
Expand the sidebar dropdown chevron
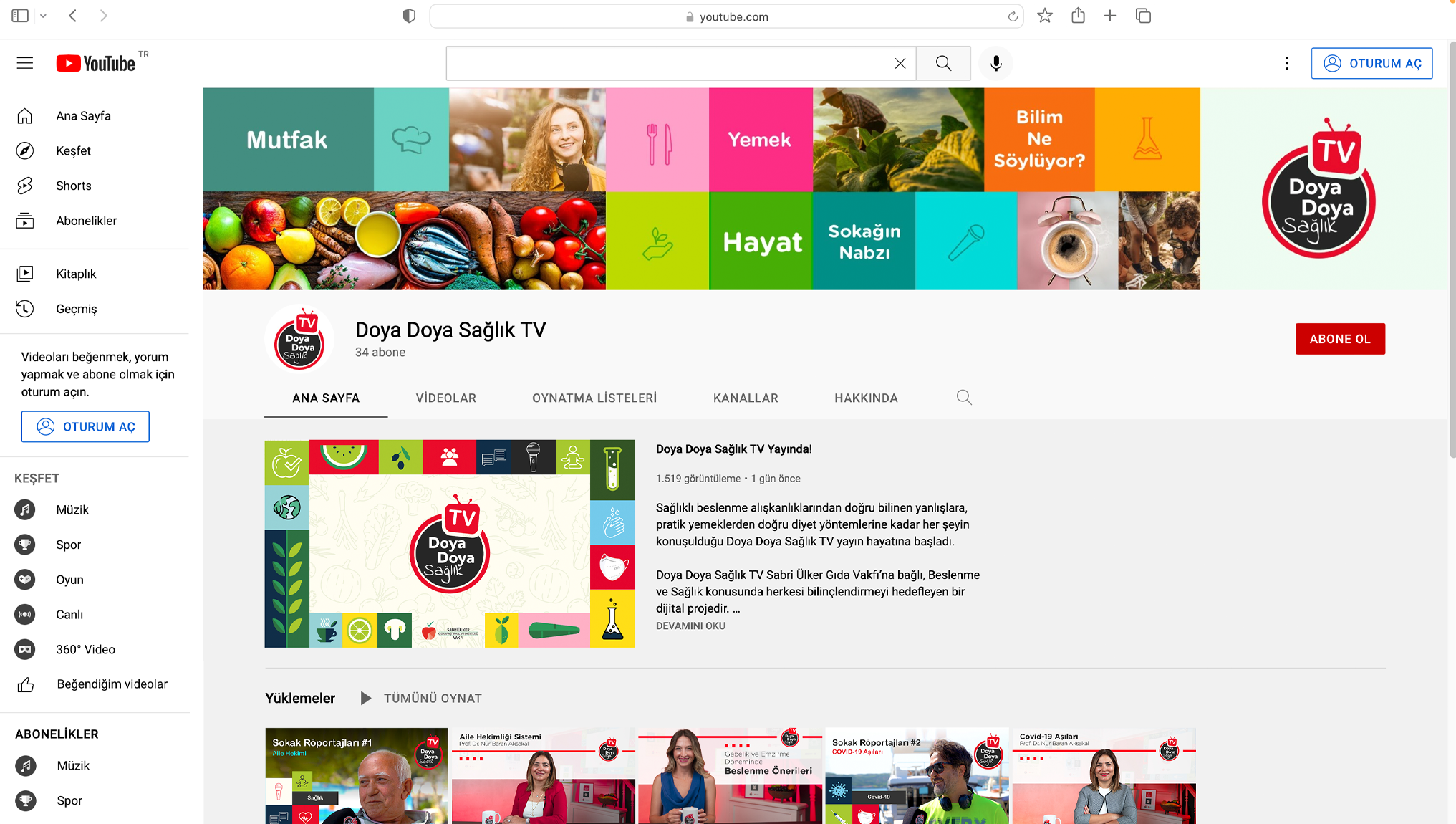tap(43, 16)
